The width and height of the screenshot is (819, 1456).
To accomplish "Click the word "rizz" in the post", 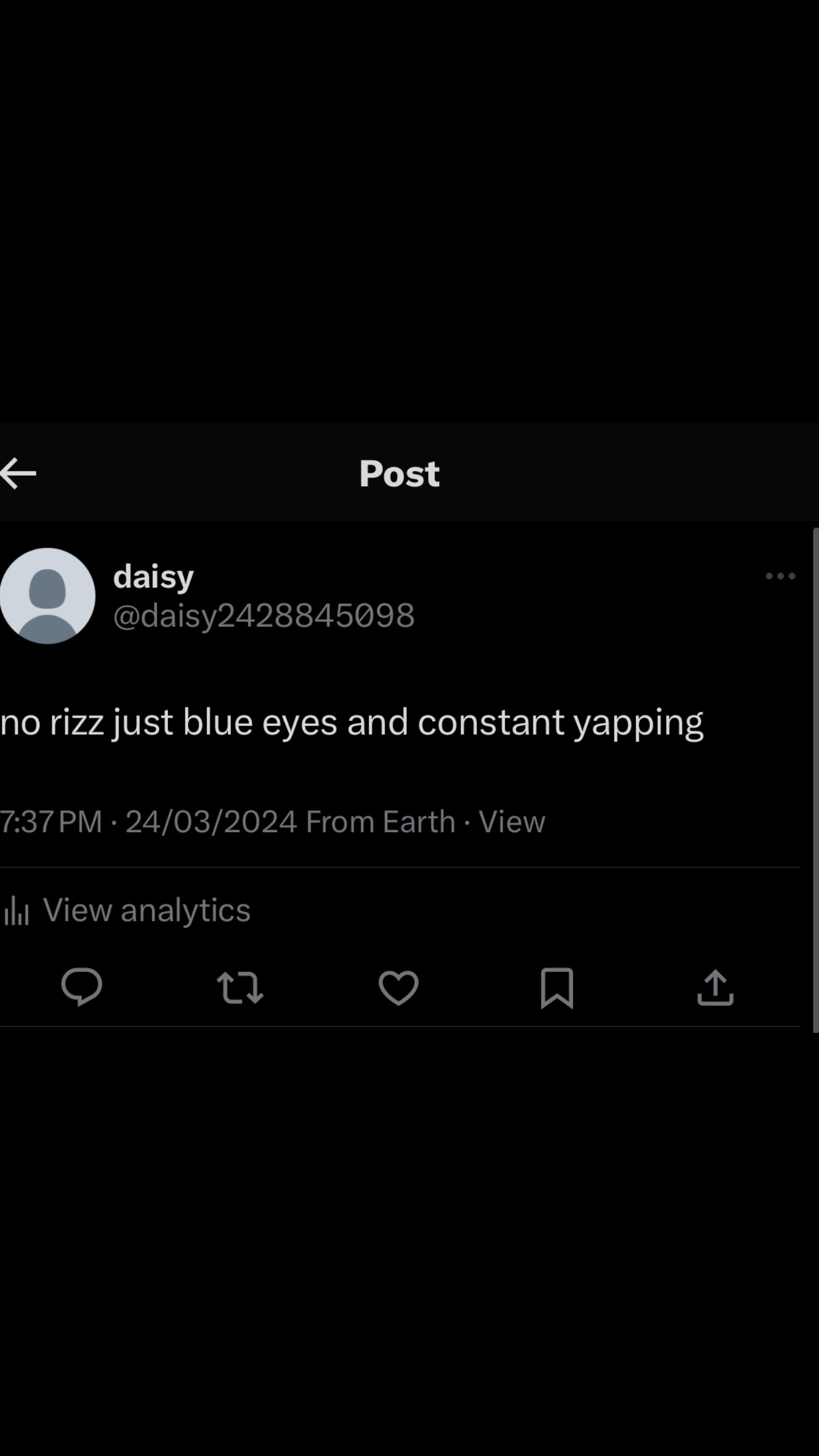I will coord(77,722).
